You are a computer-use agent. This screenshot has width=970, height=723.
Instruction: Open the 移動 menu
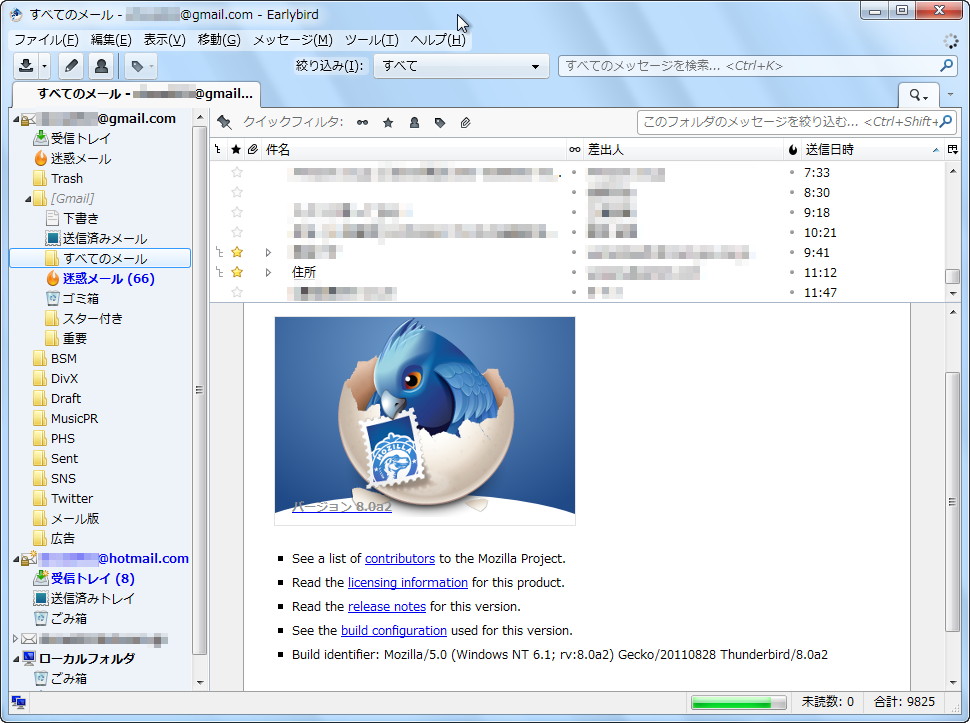219,40
